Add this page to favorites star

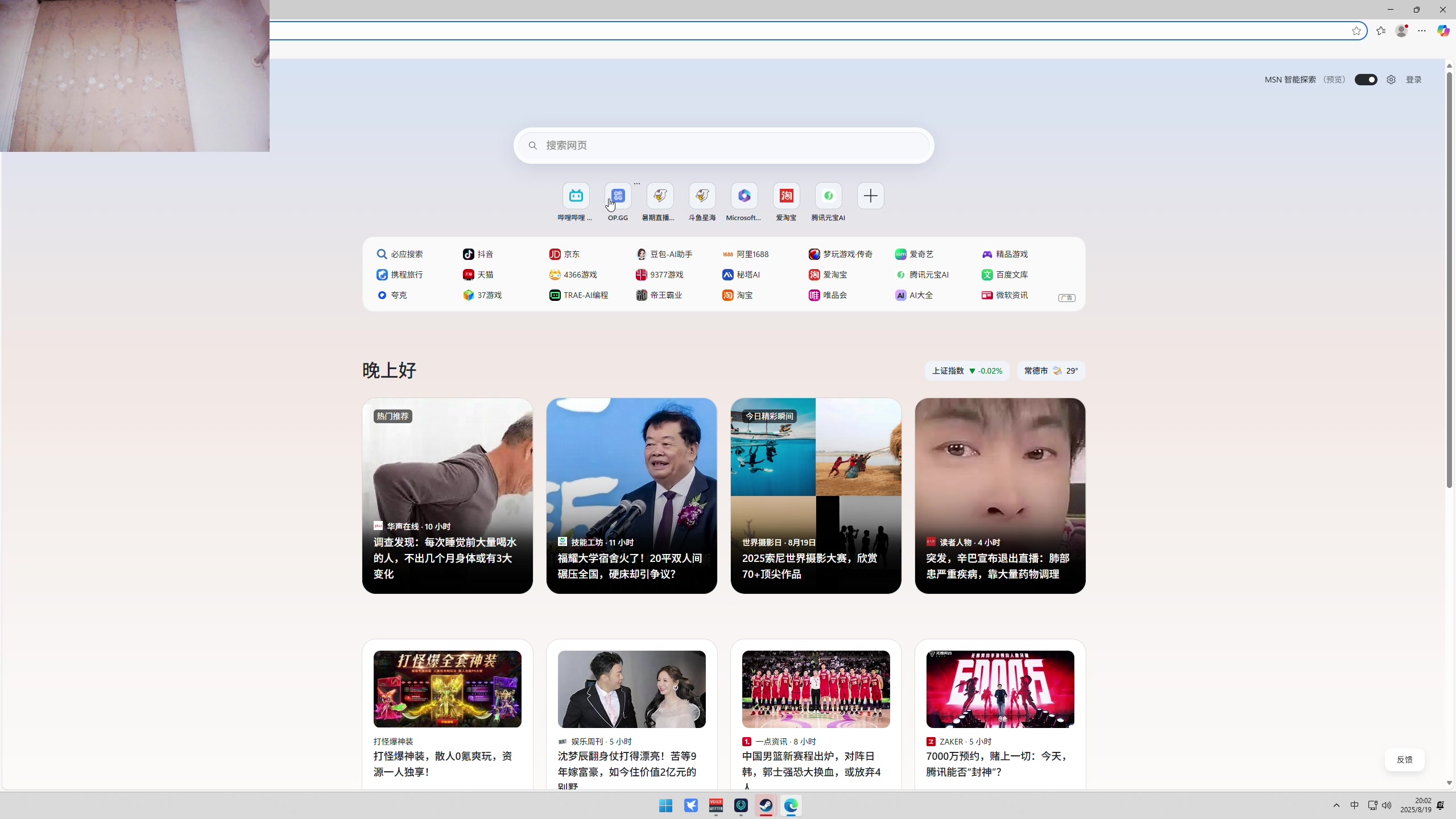1356,31
